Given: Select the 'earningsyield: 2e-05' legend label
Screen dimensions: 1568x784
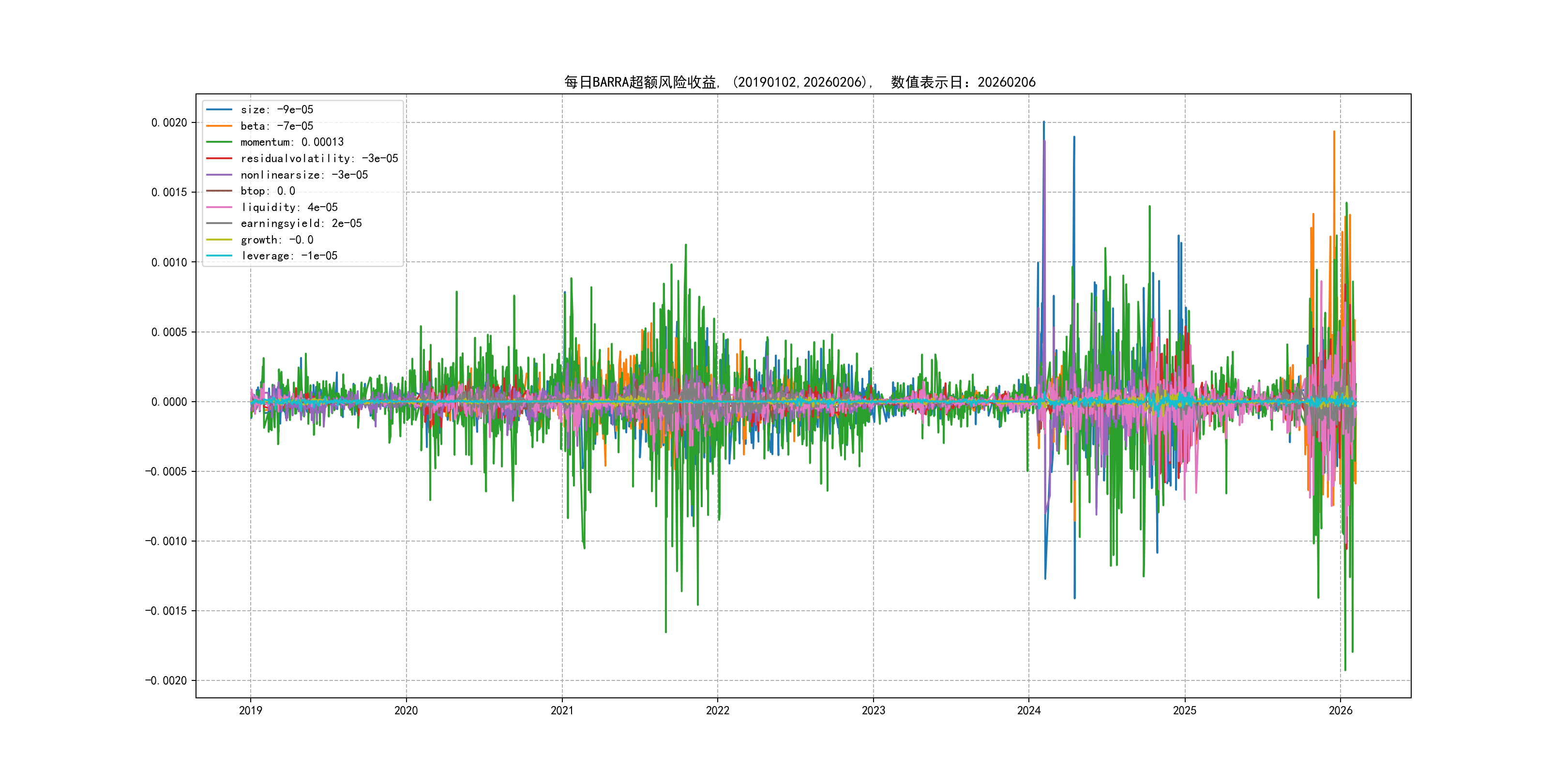Looking at the screenshot, I should point(301,224).
